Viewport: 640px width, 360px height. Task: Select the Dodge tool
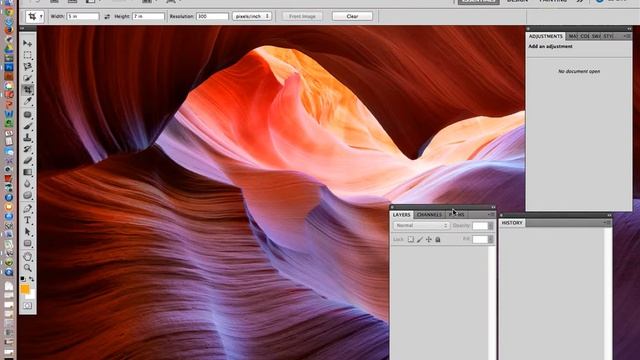(27, 195)
